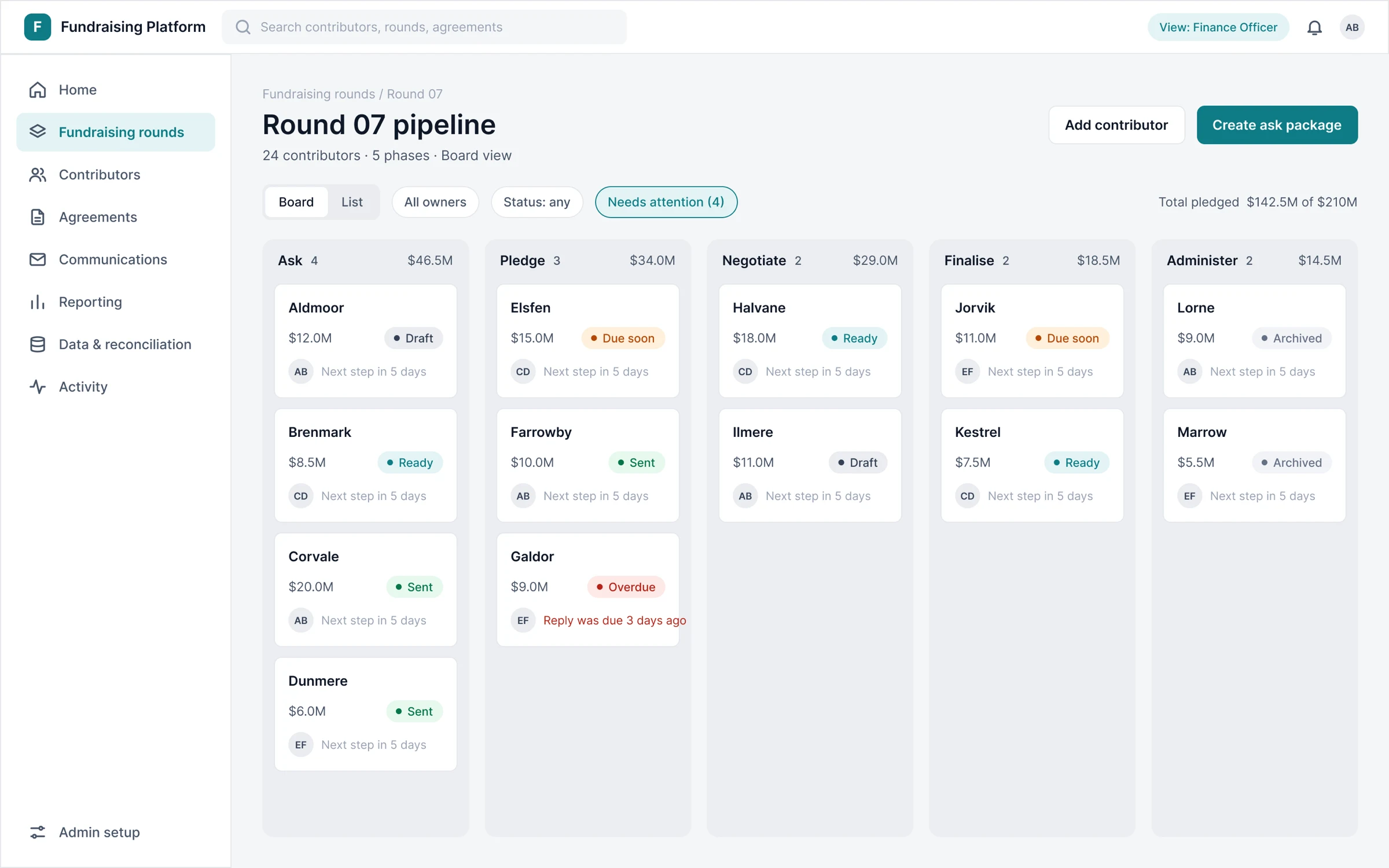This screenshot has width=1389, height=868.
Task: Click the CD owner avatar on Halvane card
Action: (x=745, y=372)
